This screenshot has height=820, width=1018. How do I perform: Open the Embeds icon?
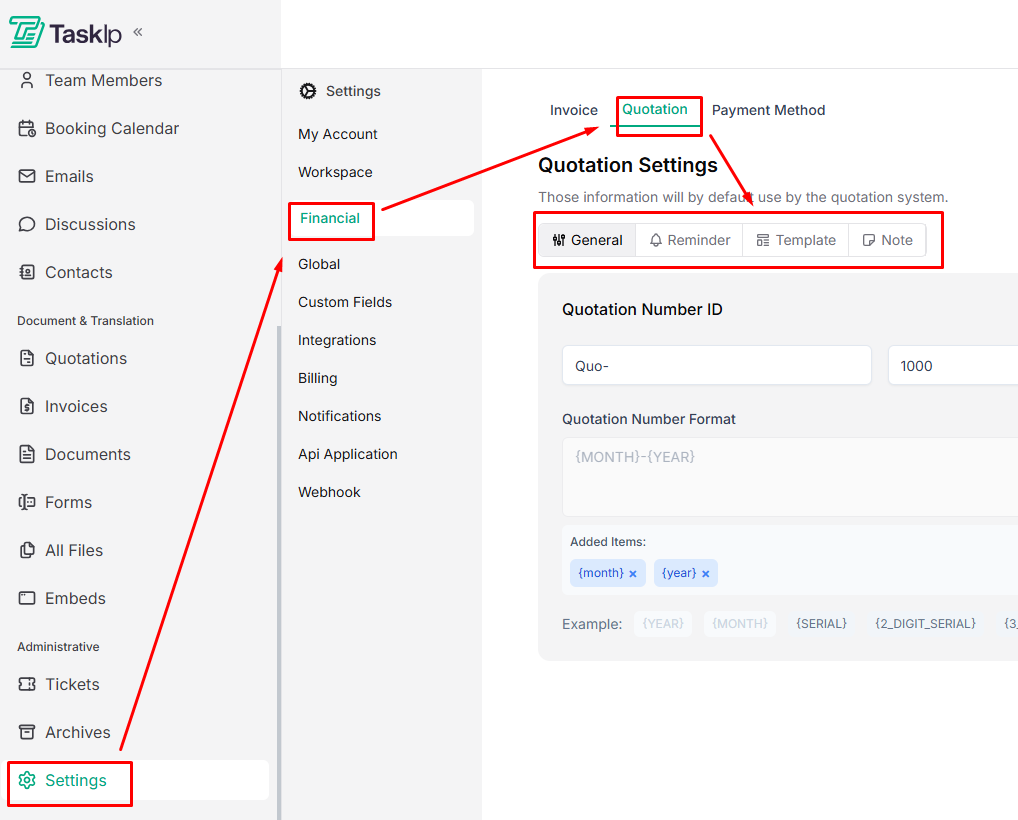25,598
